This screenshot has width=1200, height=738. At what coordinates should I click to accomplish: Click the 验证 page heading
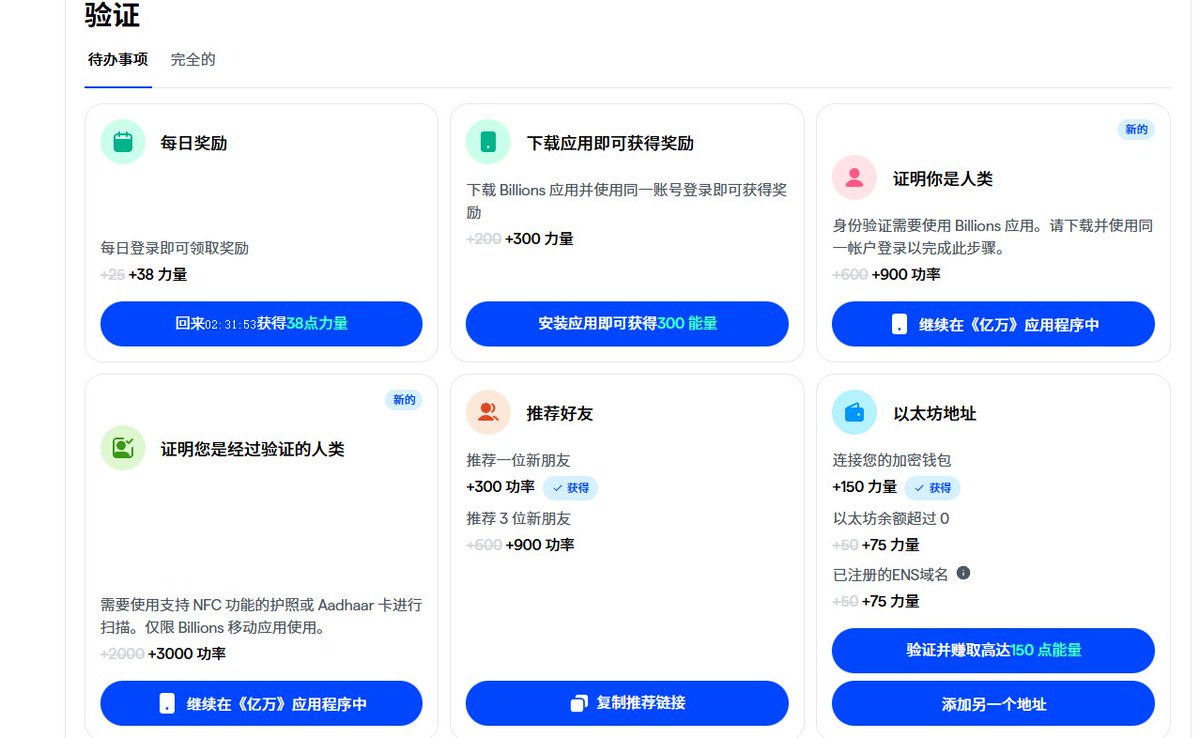(x=112, y=15)
